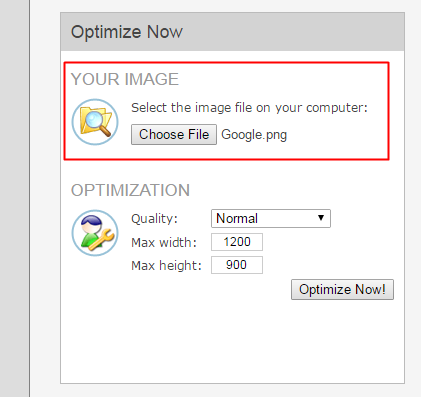
Task: Click the Quality: label
Action: 154,219
